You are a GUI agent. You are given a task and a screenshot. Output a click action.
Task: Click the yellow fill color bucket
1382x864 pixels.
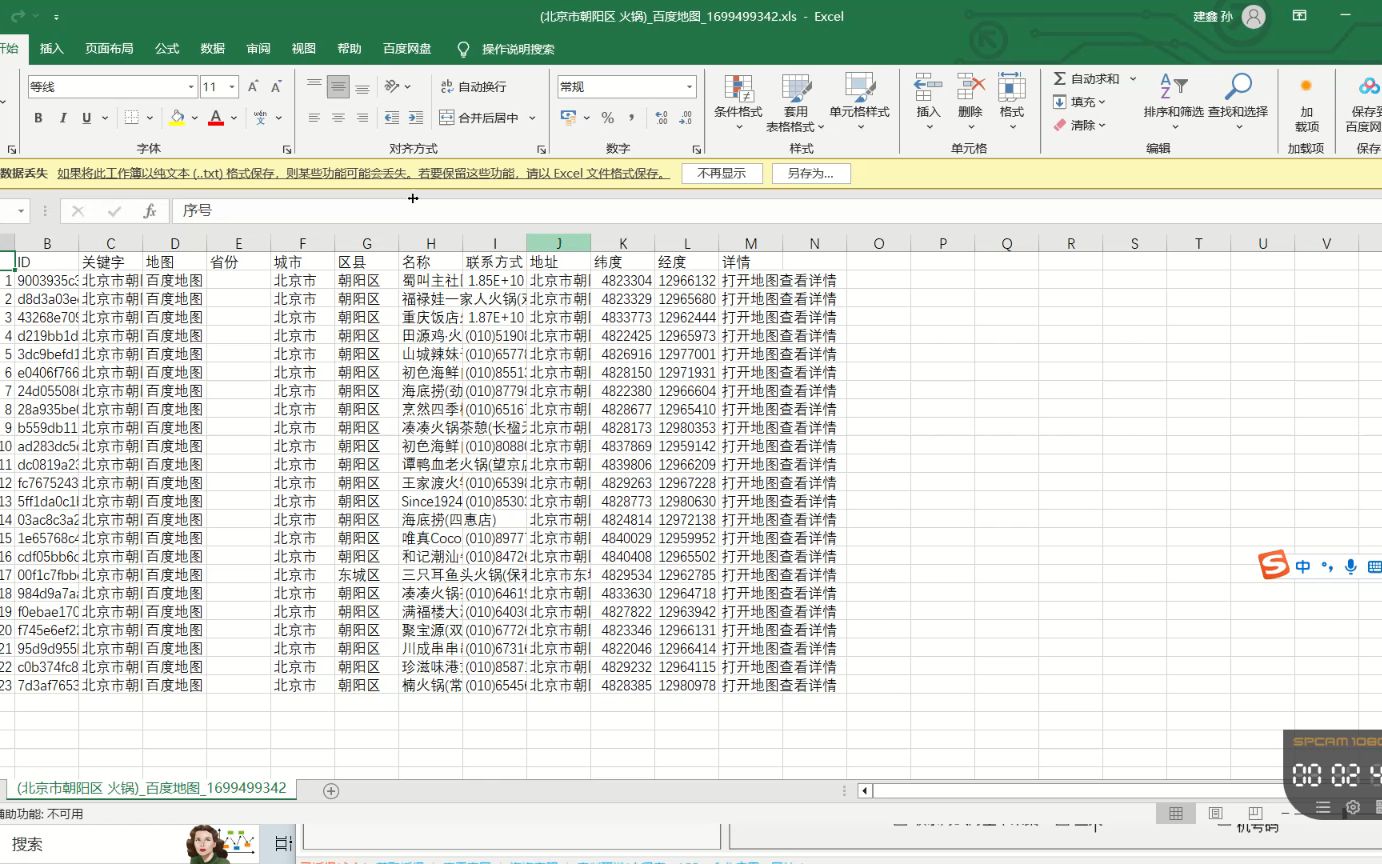(177, 118)
